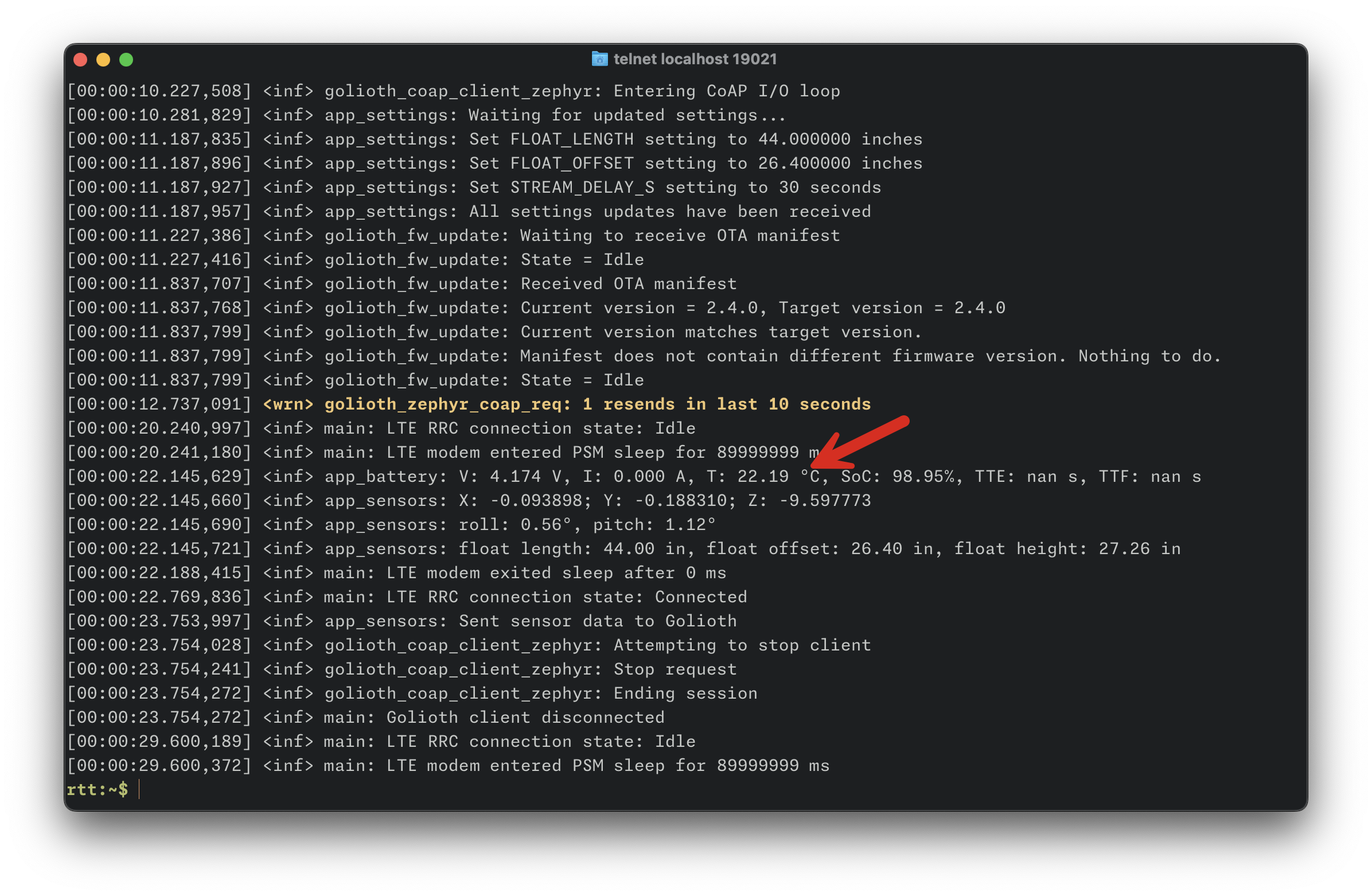Click the 'RRC connection state: Connected' line
The width and height of the screenshot is (1372, 896).
(x=408, y=597)
